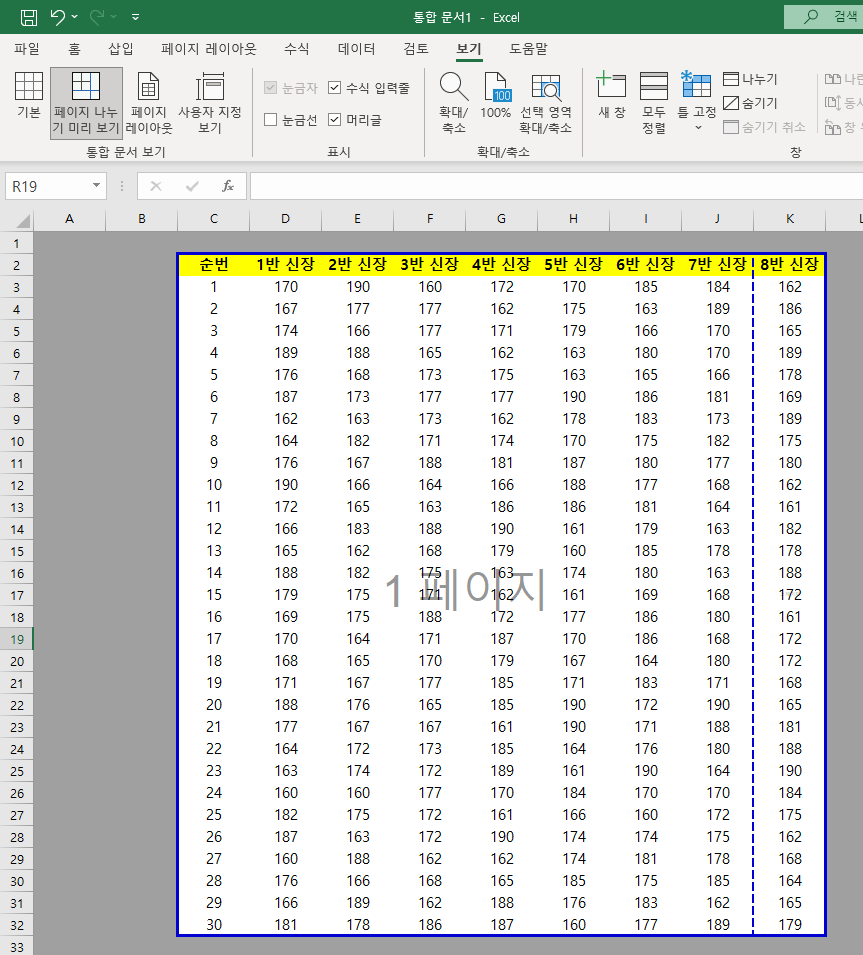863x955 pixels.
Task: Select column A header
Action: tap(69, 219)
